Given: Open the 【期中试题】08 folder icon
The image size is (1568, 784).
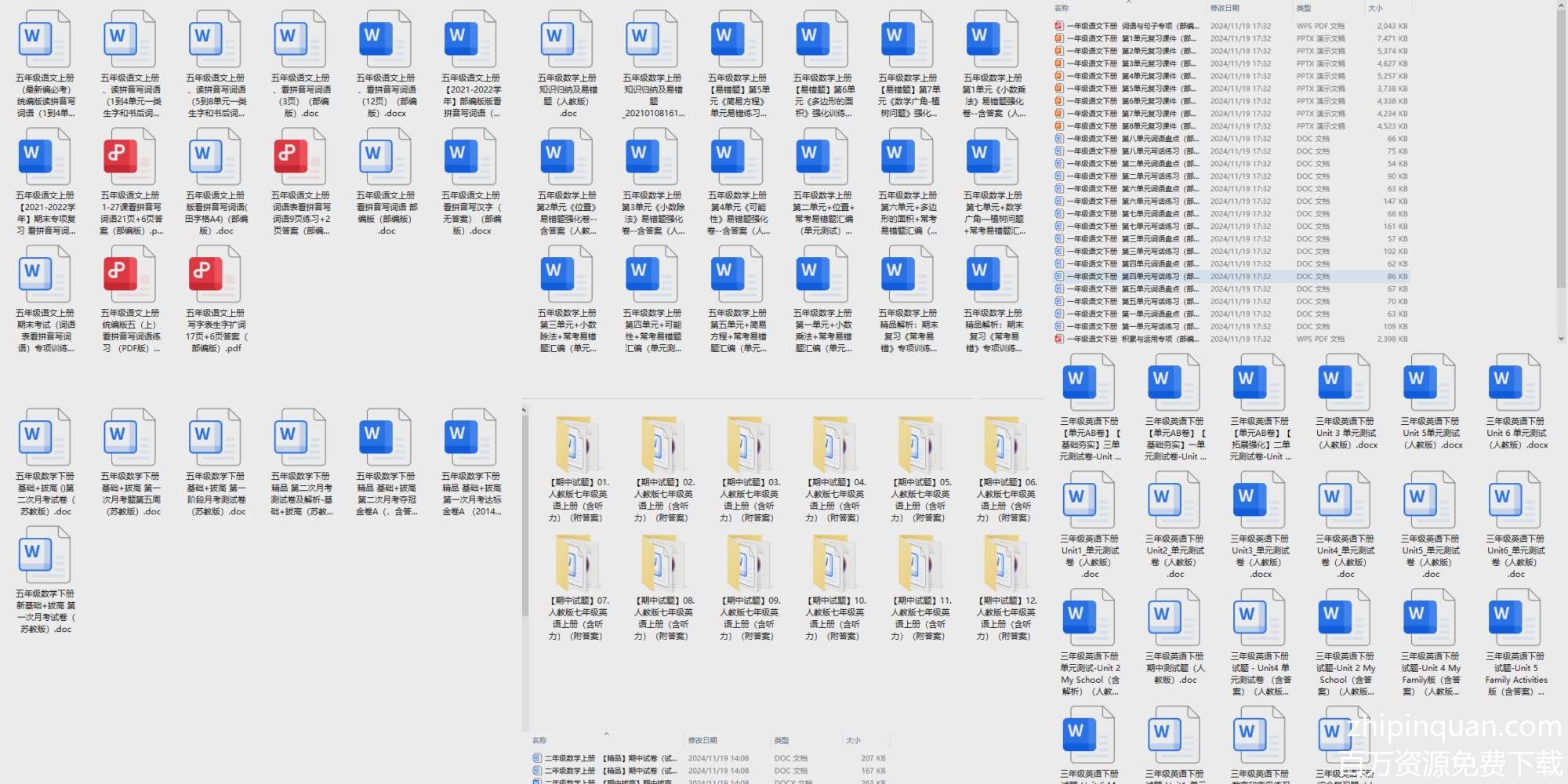Looking at the screenshot, I should point(664,564).
